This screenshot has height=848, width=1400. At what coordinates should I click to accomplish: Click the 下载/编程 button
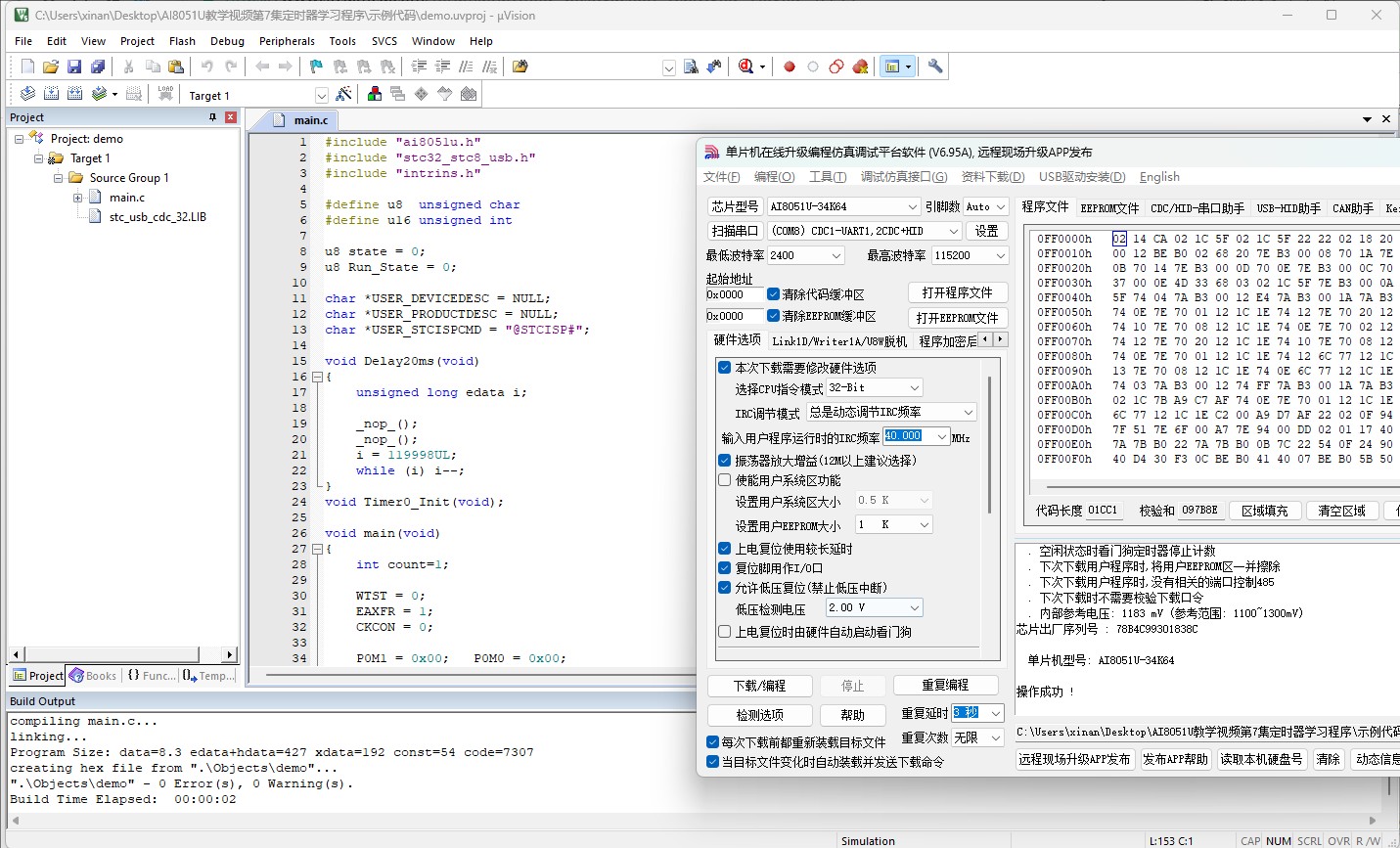(760, 686)
